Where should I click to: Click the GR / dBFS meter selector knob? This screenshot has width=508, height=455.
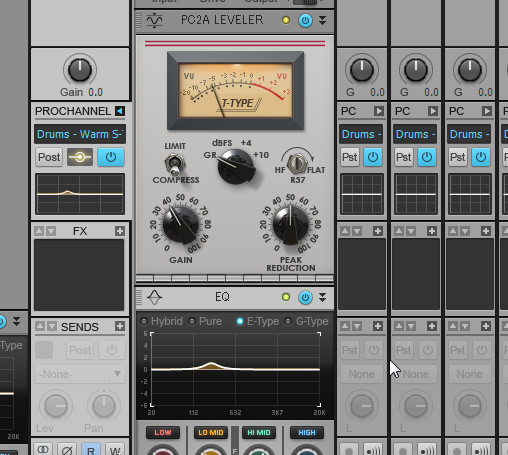tap(235, 166)
